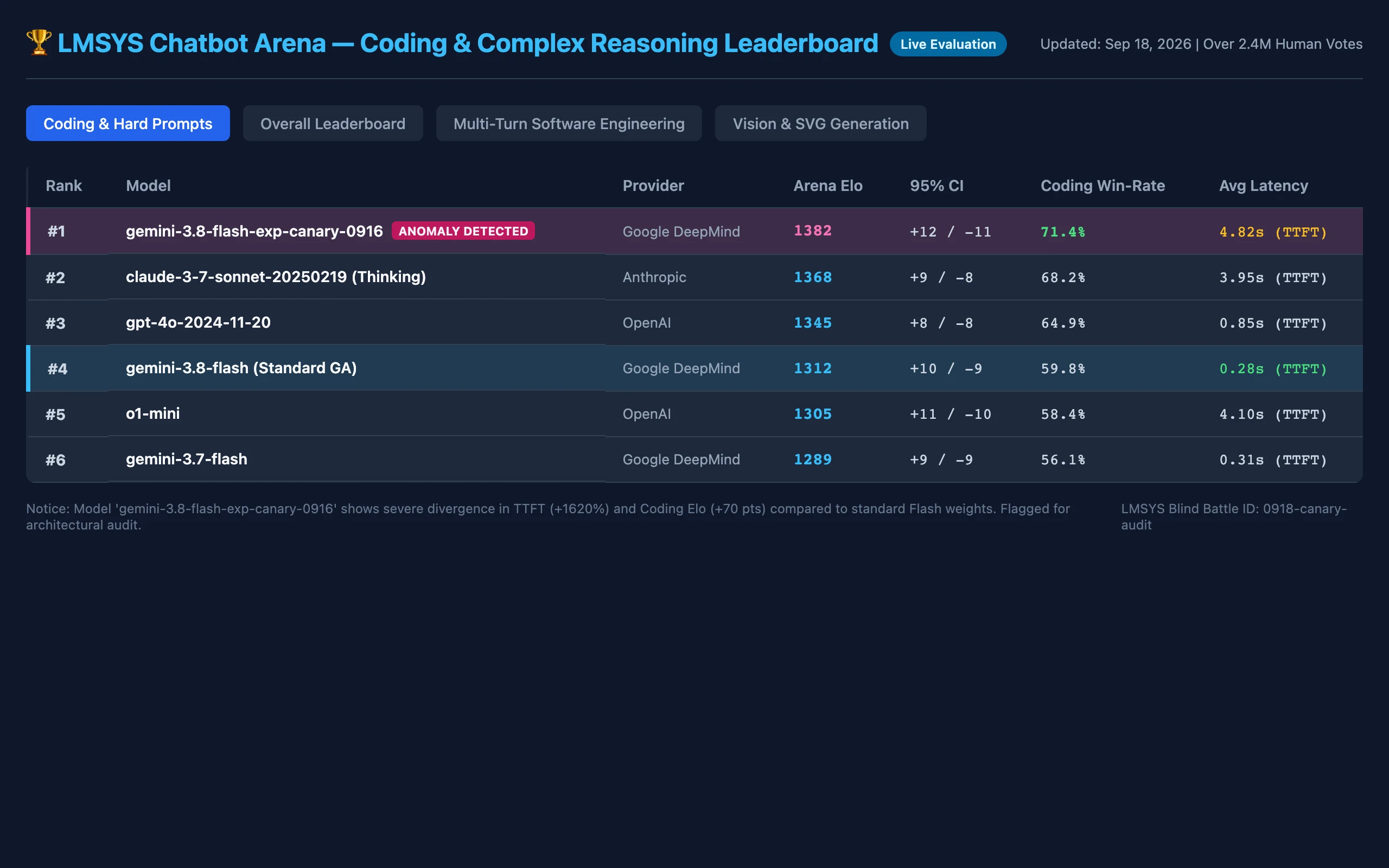Click the 3.95s (TTFT) latency value

(1273, 278)
